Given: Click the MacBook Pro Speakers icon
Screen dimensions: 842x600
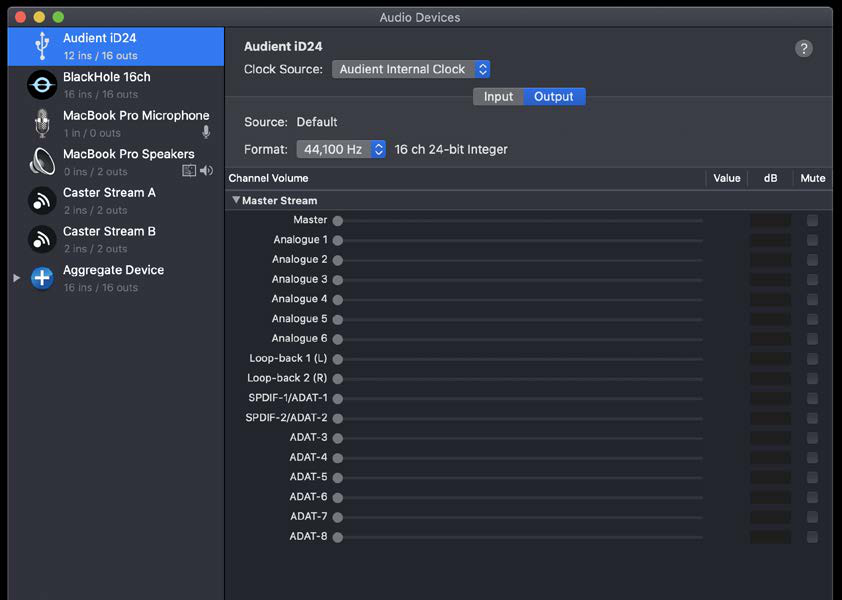Looking at the screenshot, I should click(x=42, y=162).
